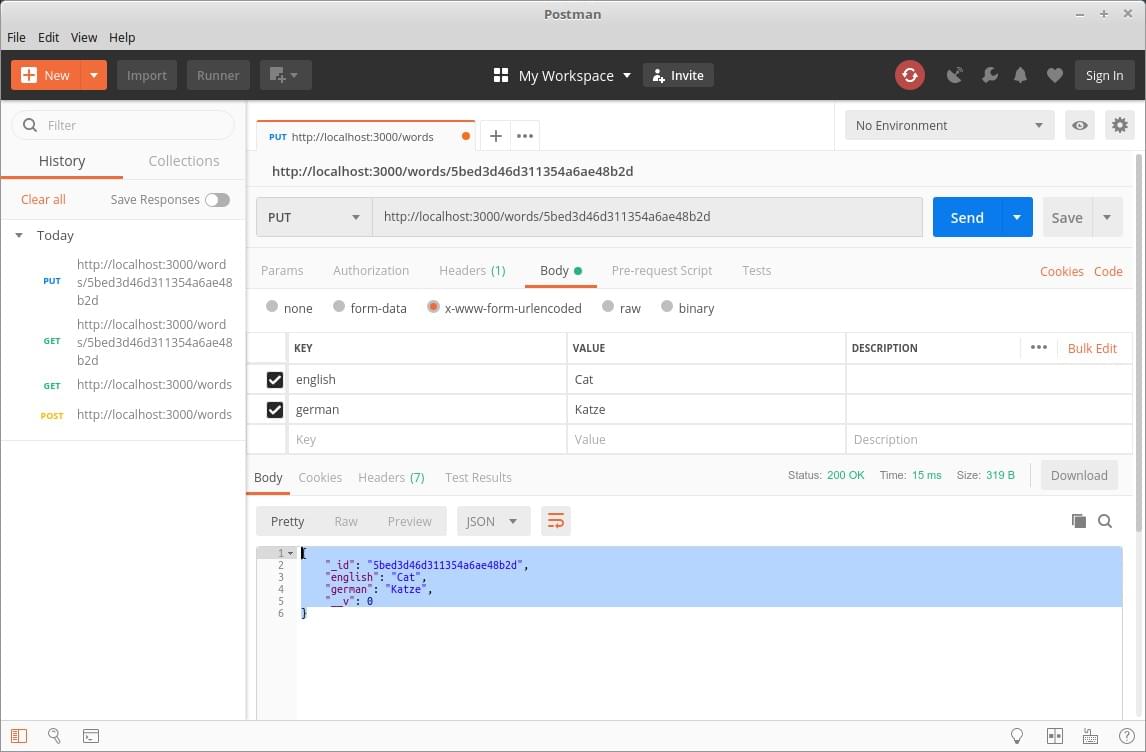Viewport: 1146px width, 752px height.
Task: Open manage environments gear icon
Action: [1120, 125]
